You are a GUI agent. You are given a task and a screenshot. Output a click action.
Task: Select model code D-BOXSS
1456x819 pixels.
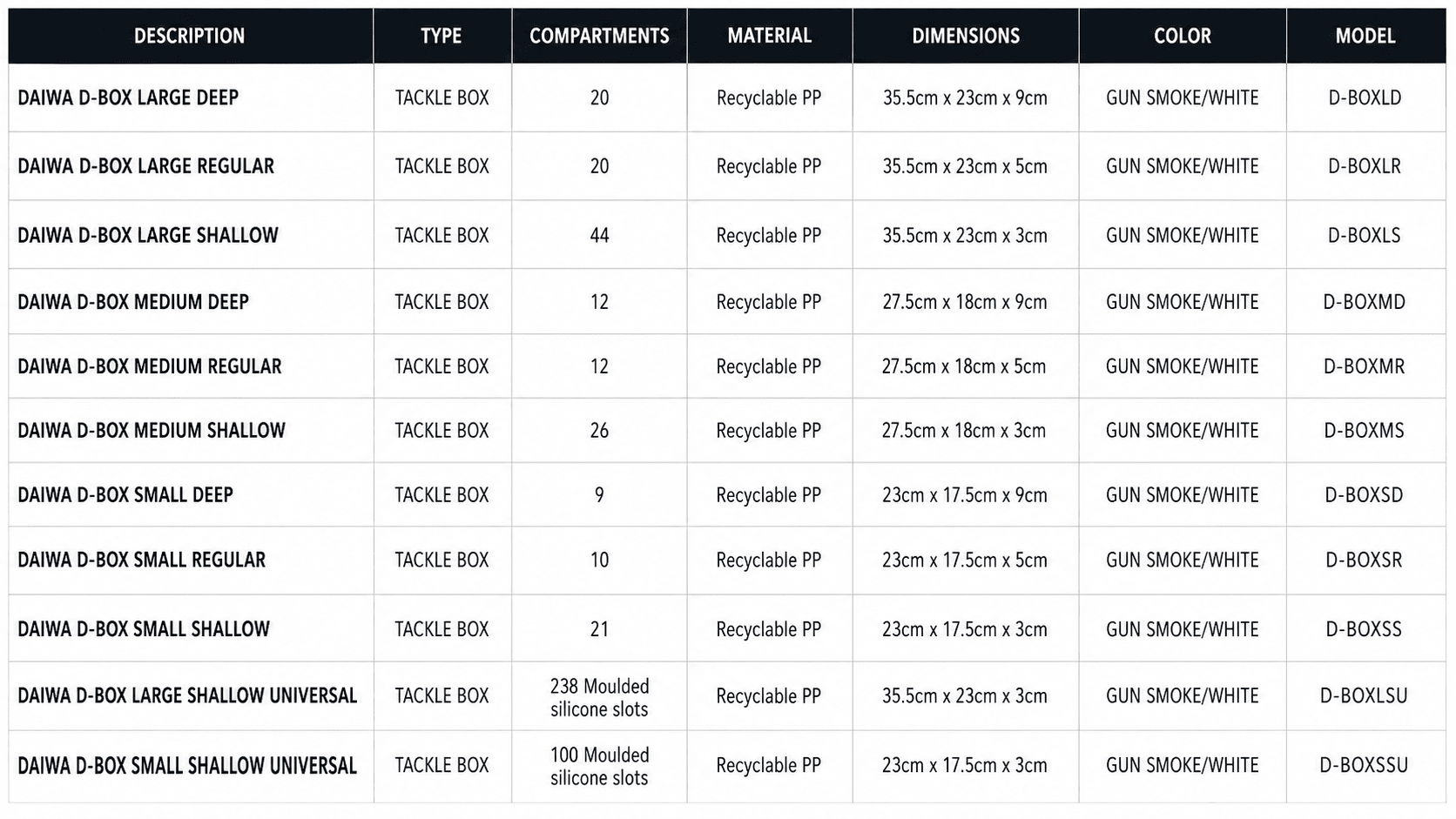coord(1364,628)
